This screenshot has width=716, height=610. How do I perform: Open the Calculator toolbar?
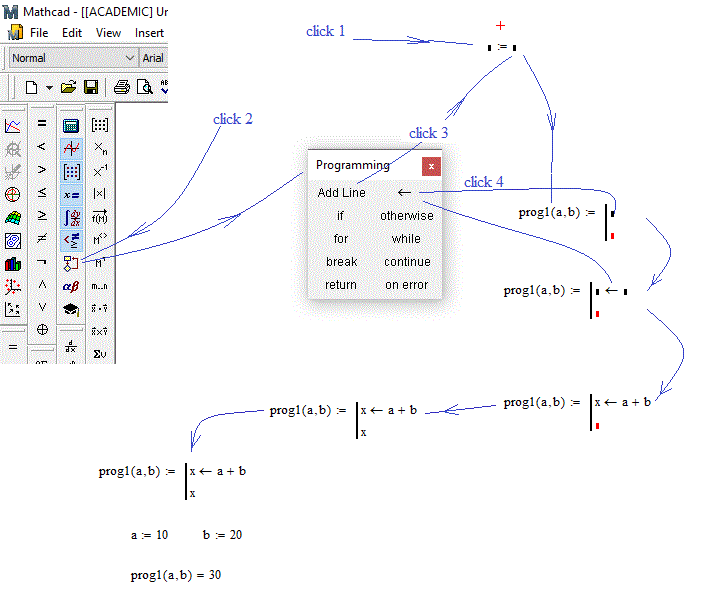coord(71,126)
